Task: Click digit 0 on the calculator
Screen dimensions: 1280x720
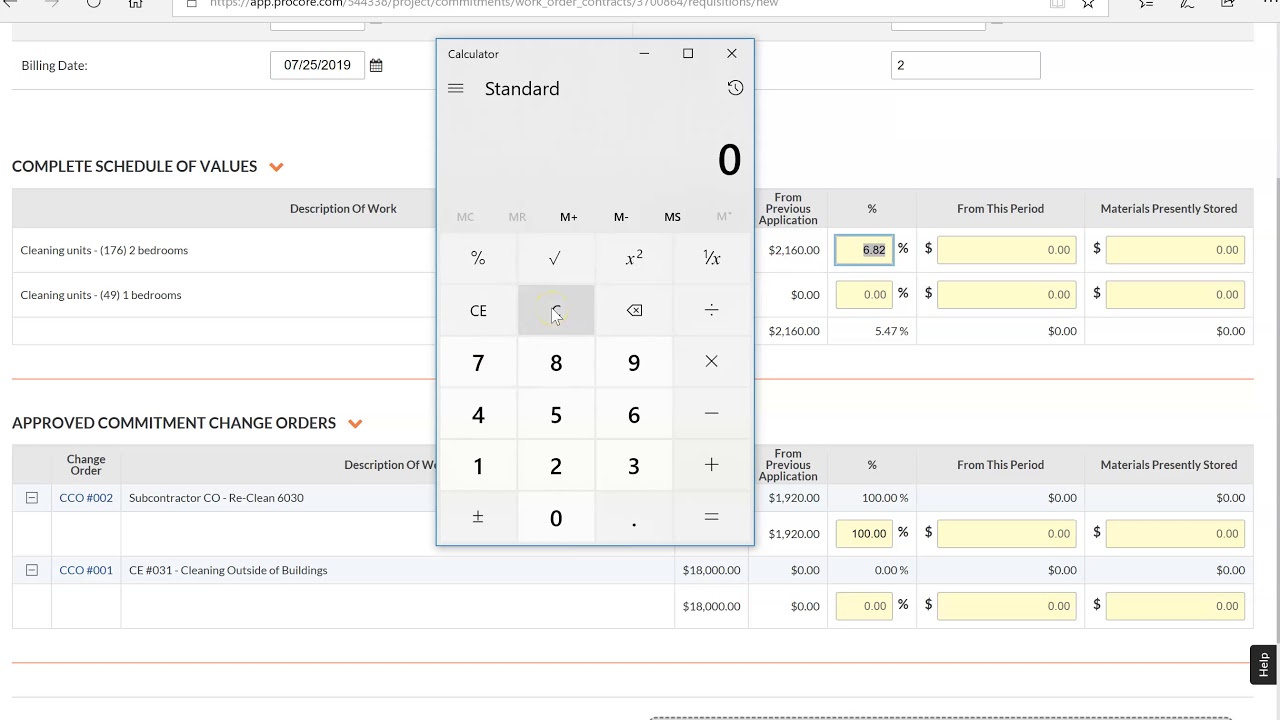Action: [556, 517]
